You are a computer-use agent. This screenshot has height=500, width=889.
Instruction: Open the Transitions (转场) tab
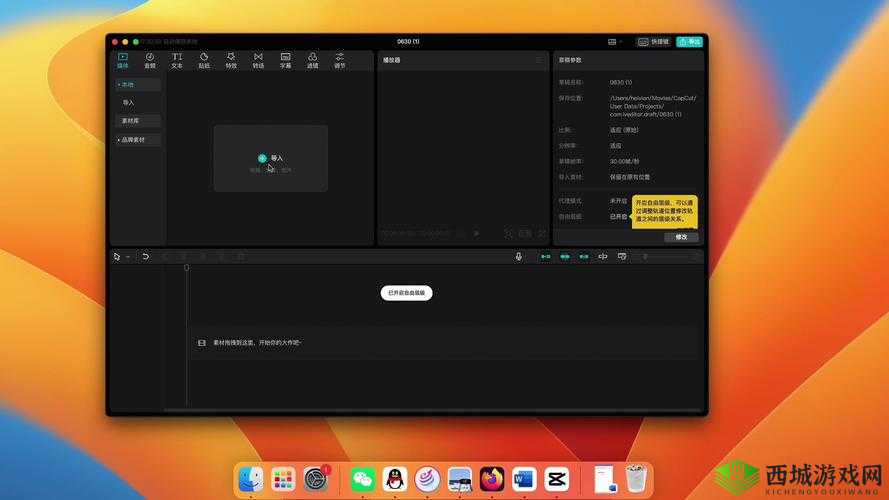pos(259,61)
